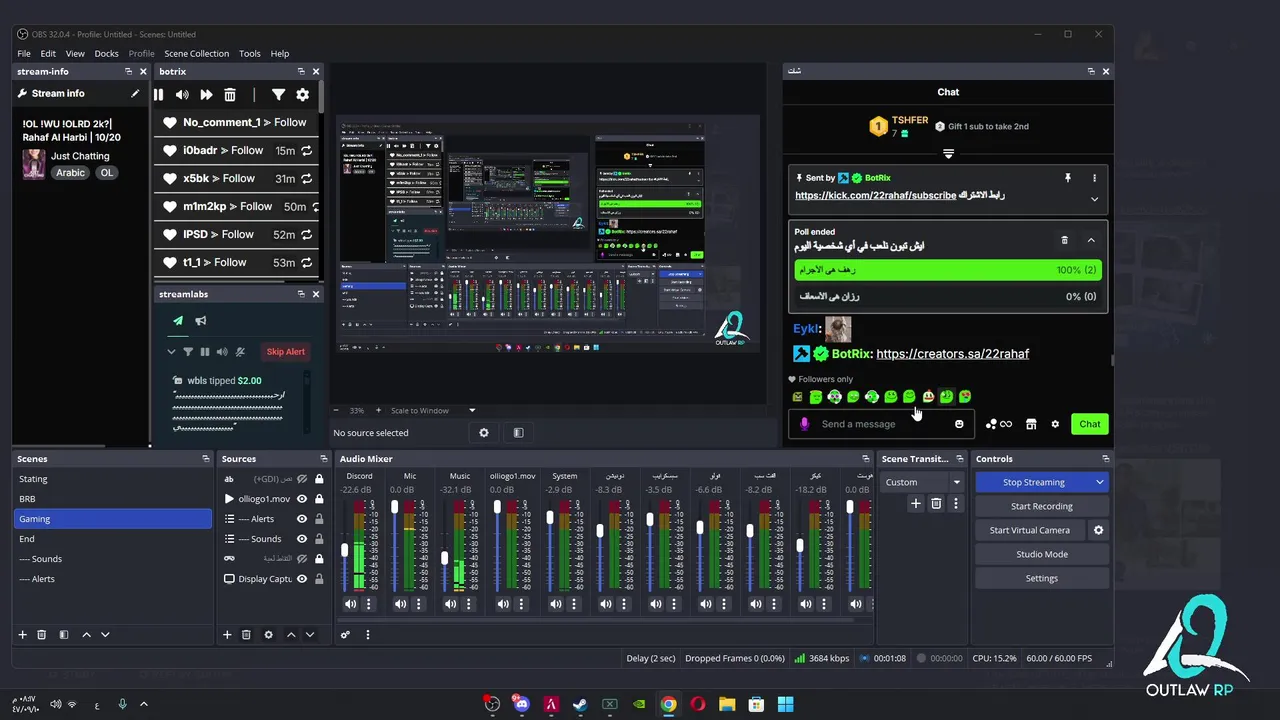Adjust the System volume fader
Screen dimensions: 1280x720
pos(550,518)
